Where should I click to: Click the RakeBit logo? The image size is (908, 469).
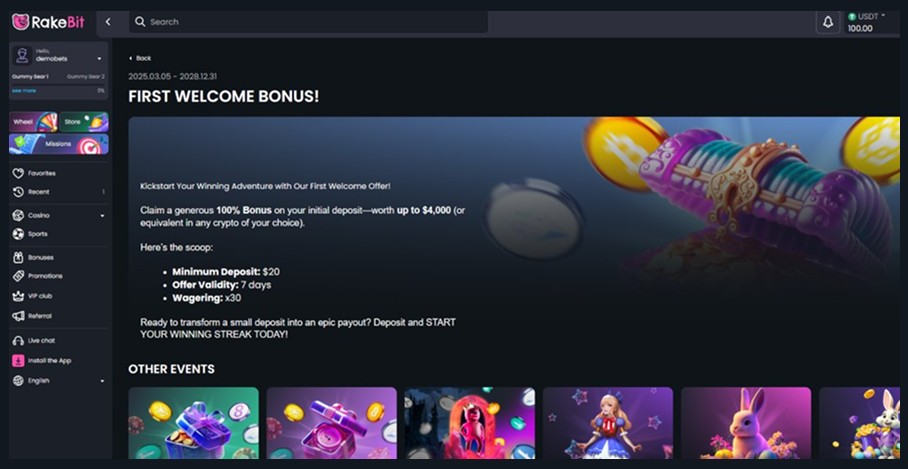pos(48,22)
